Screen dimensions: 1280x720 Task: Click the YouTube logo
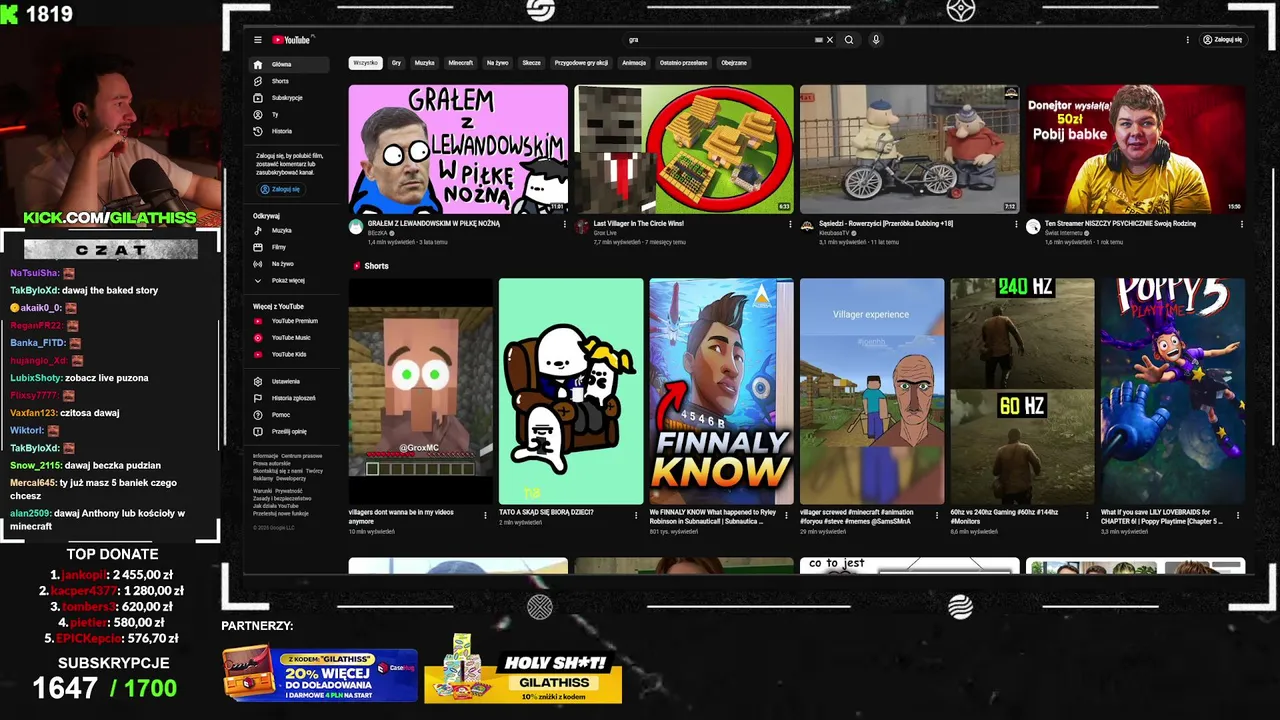tap(292, 40)
